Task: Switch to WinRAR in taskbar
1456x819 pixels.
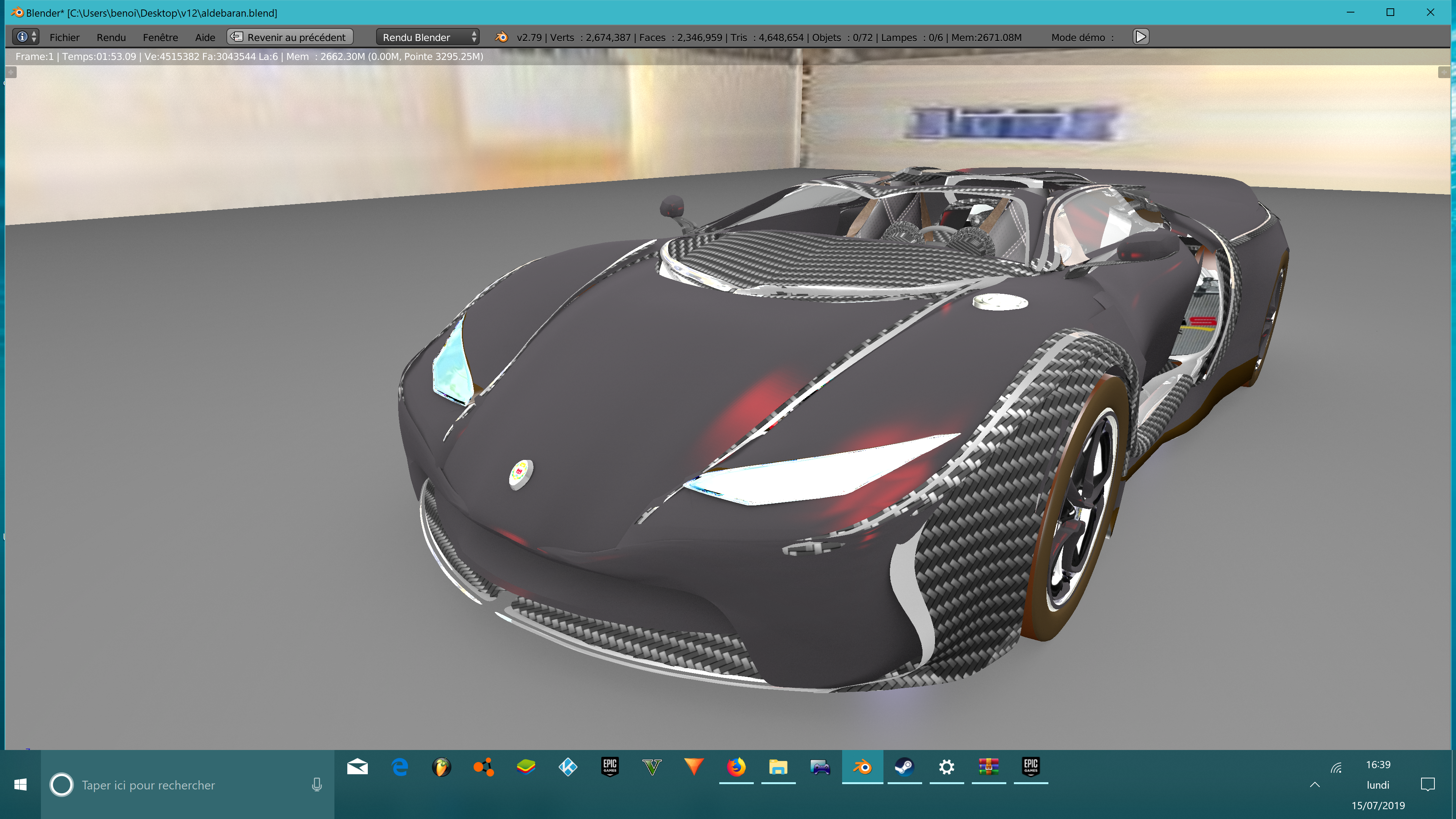Action: coord(988,767)
